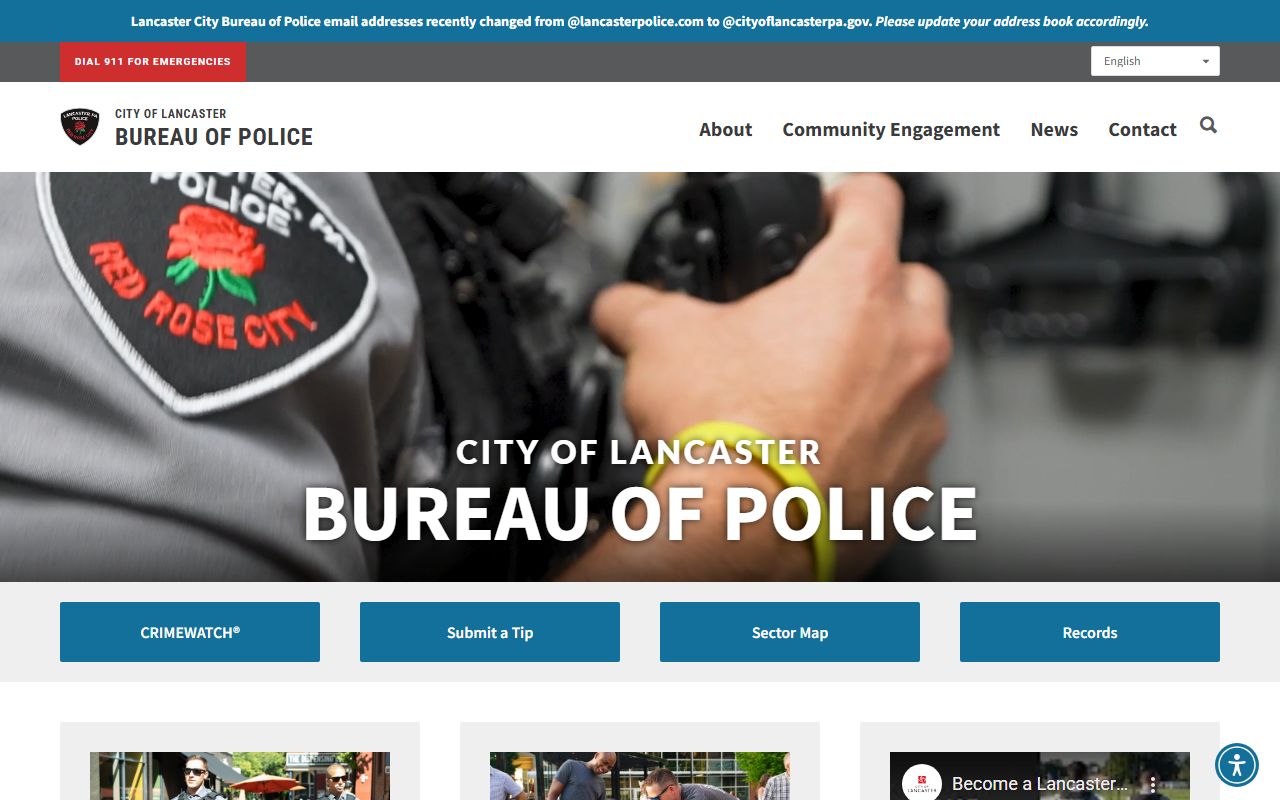Click the Become a Lancaster video title
Screen dimensions: 1280x800
[1040, 783]
